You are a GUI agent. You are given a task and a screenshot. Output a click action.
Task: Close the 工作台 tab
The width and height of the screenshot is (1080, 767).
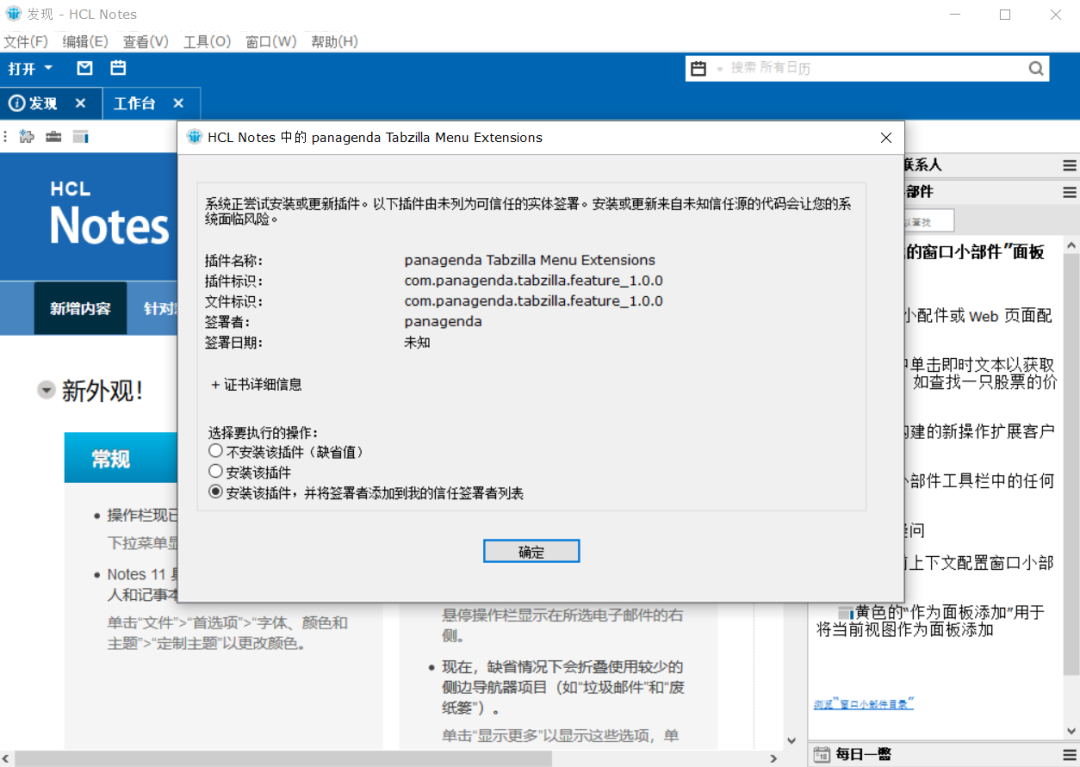pos(178,103)
